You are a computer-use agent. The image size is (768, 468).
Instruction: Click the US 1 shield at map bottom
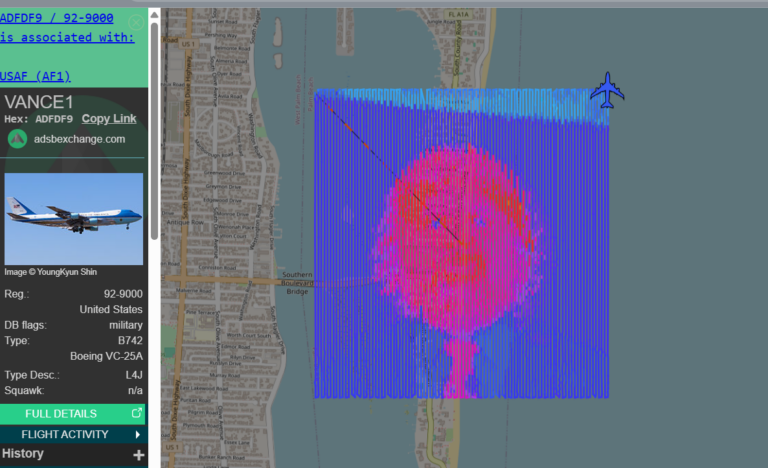pos(172,447)
